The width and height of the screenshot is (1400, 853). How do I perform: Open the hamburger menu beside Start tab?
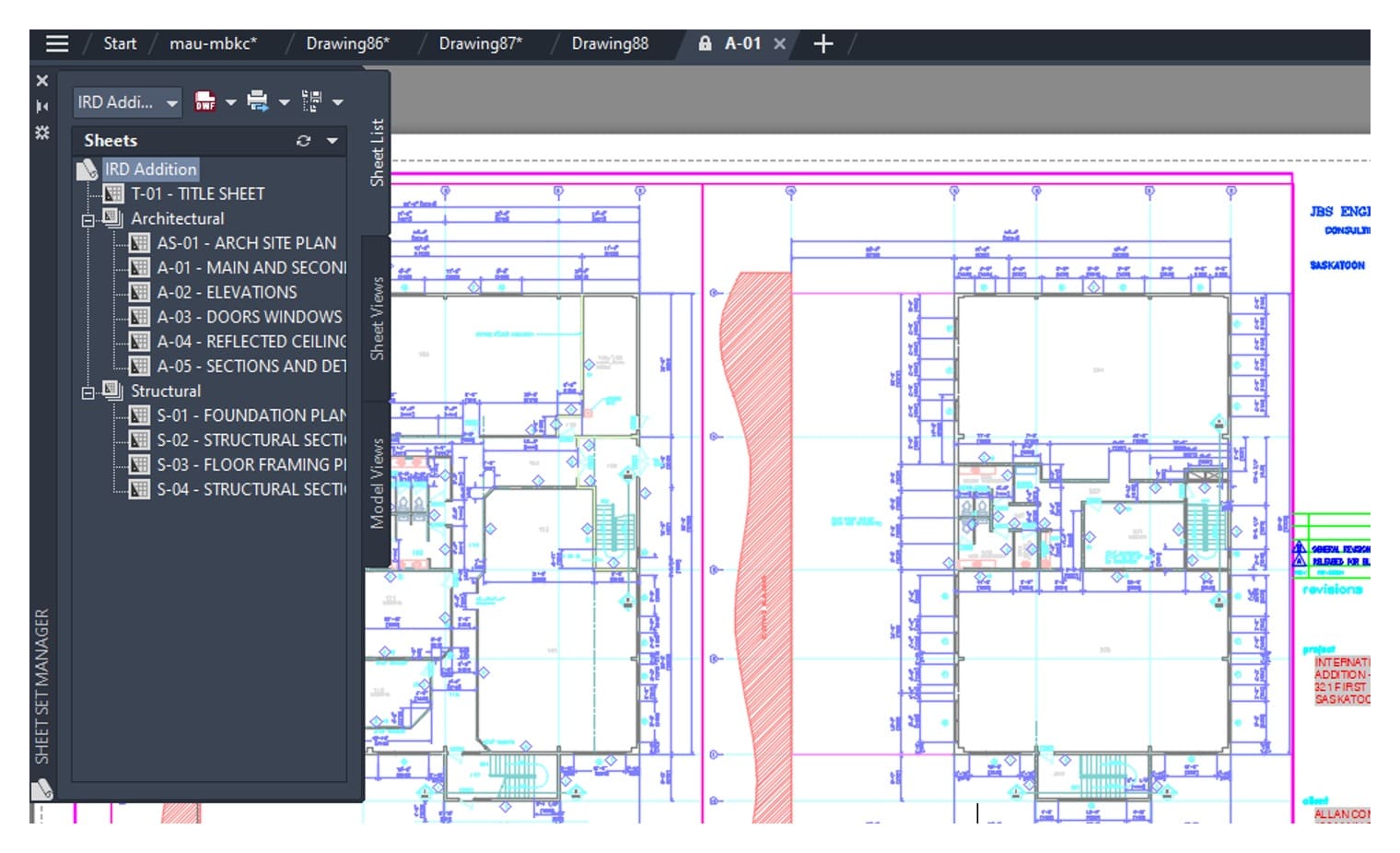57,43
